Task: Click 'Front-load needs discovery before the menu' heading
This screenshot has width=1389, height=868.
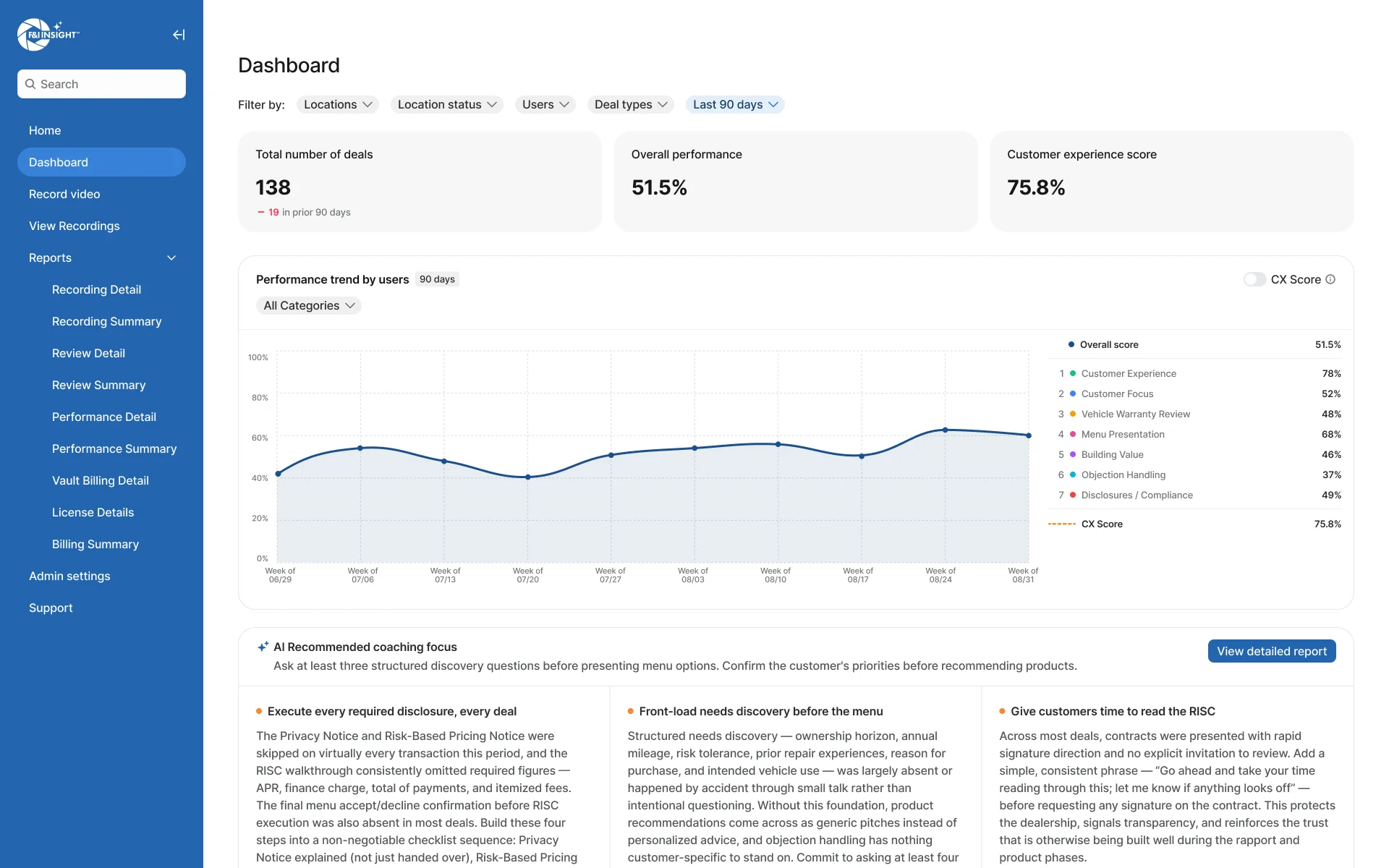Action: pyautogui.click(x=761, y=712)
